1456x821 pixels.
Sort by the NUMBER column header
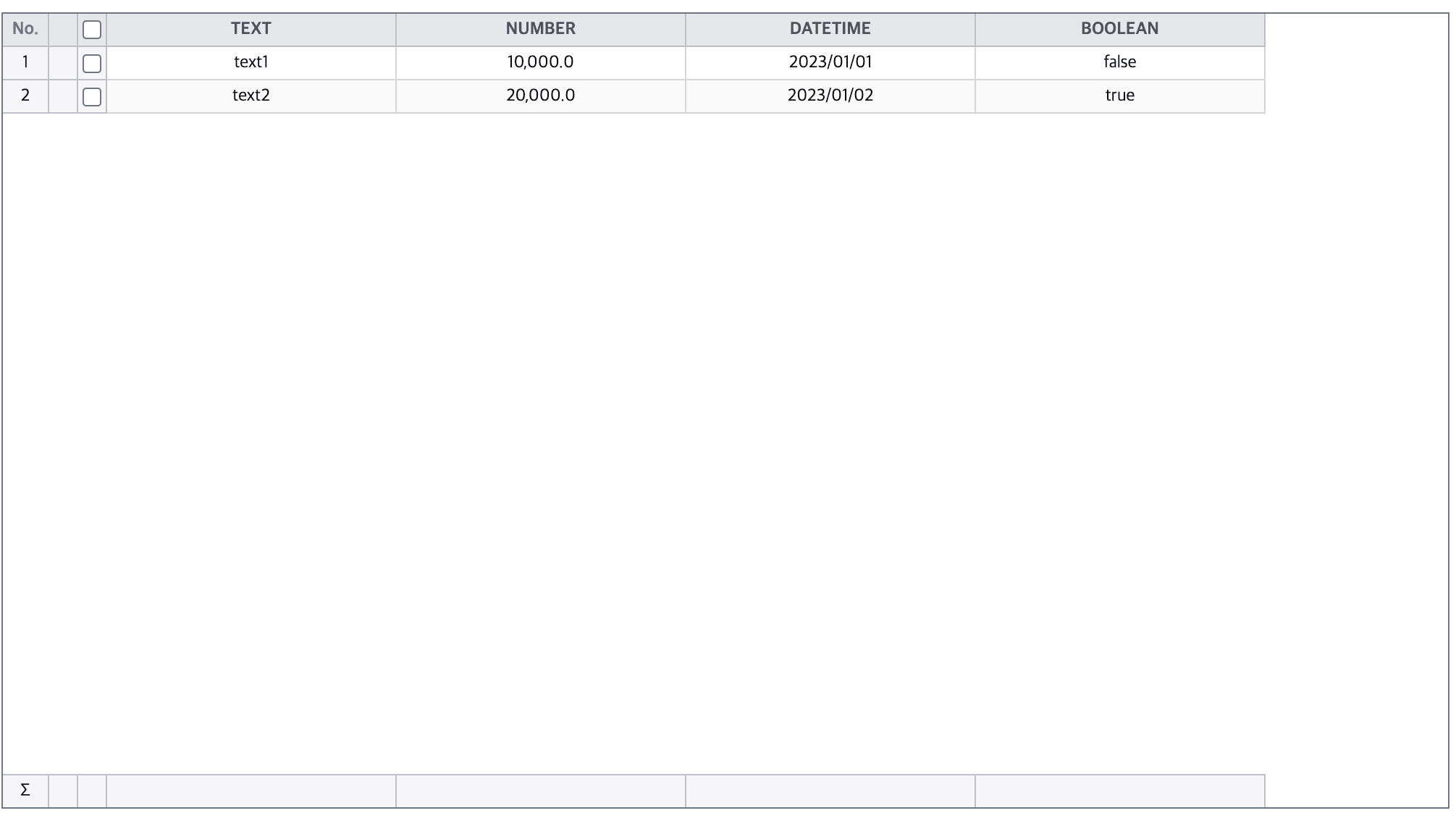(x=541, y=30)
